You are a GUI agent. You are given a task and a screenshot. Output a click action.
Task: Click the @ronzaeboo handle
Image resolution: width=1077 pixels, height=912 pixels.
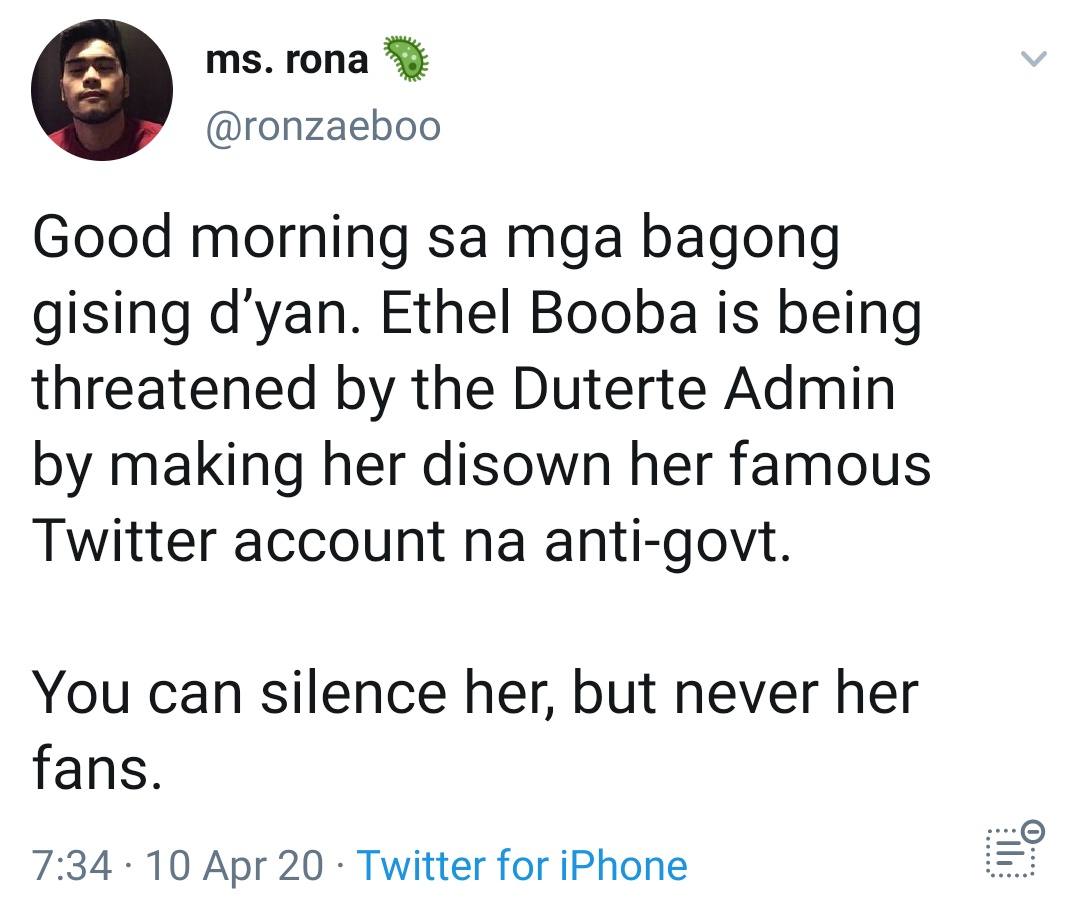click(x=322, y=127)
